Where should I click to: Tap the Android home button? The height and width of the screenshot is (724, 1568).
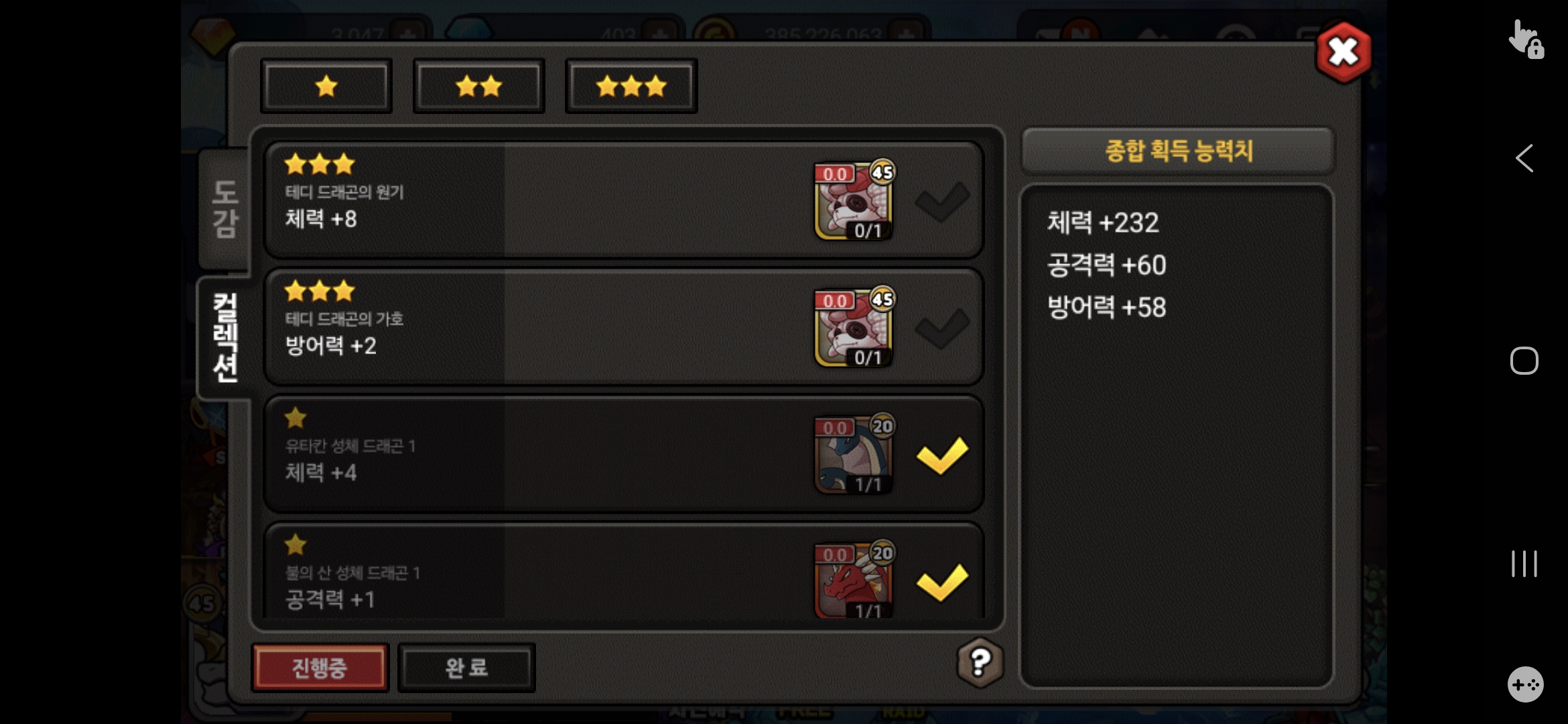pyautogui.click(x=1524, y=361)
